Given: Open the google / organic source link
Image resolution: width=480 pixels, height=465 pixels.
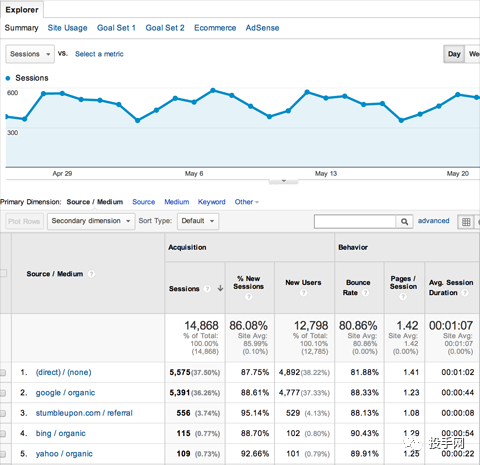Looking at the screenshot, I should 65,393.
